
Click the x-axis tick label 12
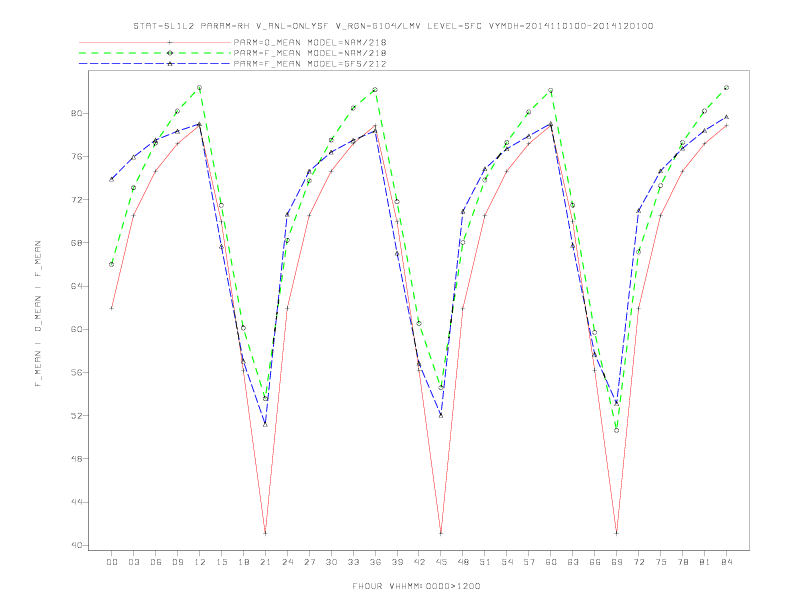tap(200, 562)
